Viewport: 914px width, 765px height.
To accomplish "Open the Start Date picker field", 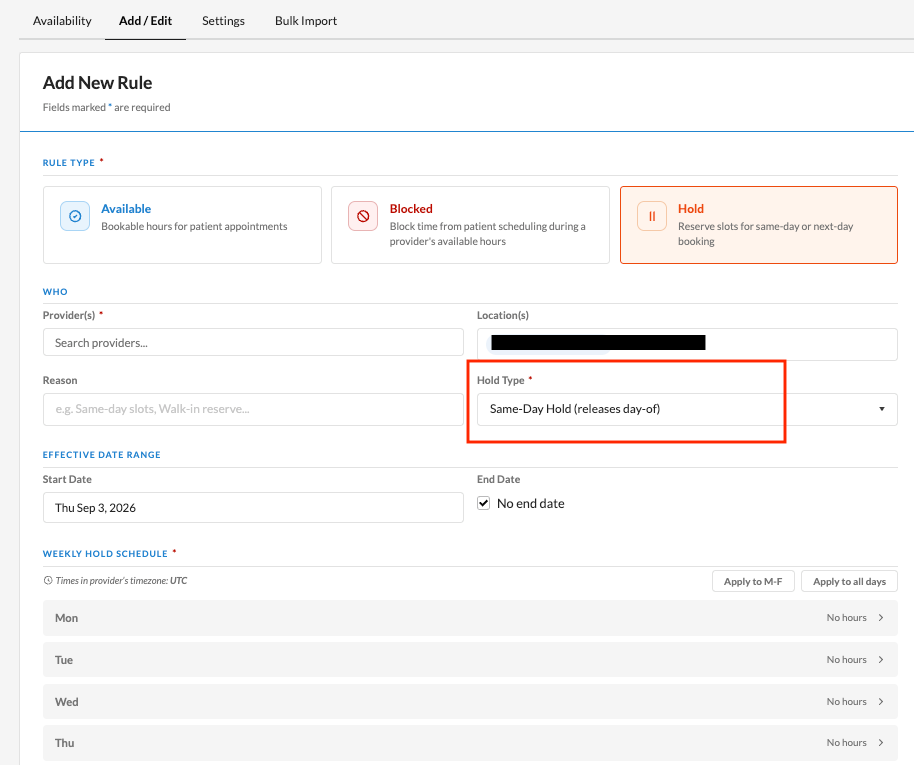I will click(253, 508).
